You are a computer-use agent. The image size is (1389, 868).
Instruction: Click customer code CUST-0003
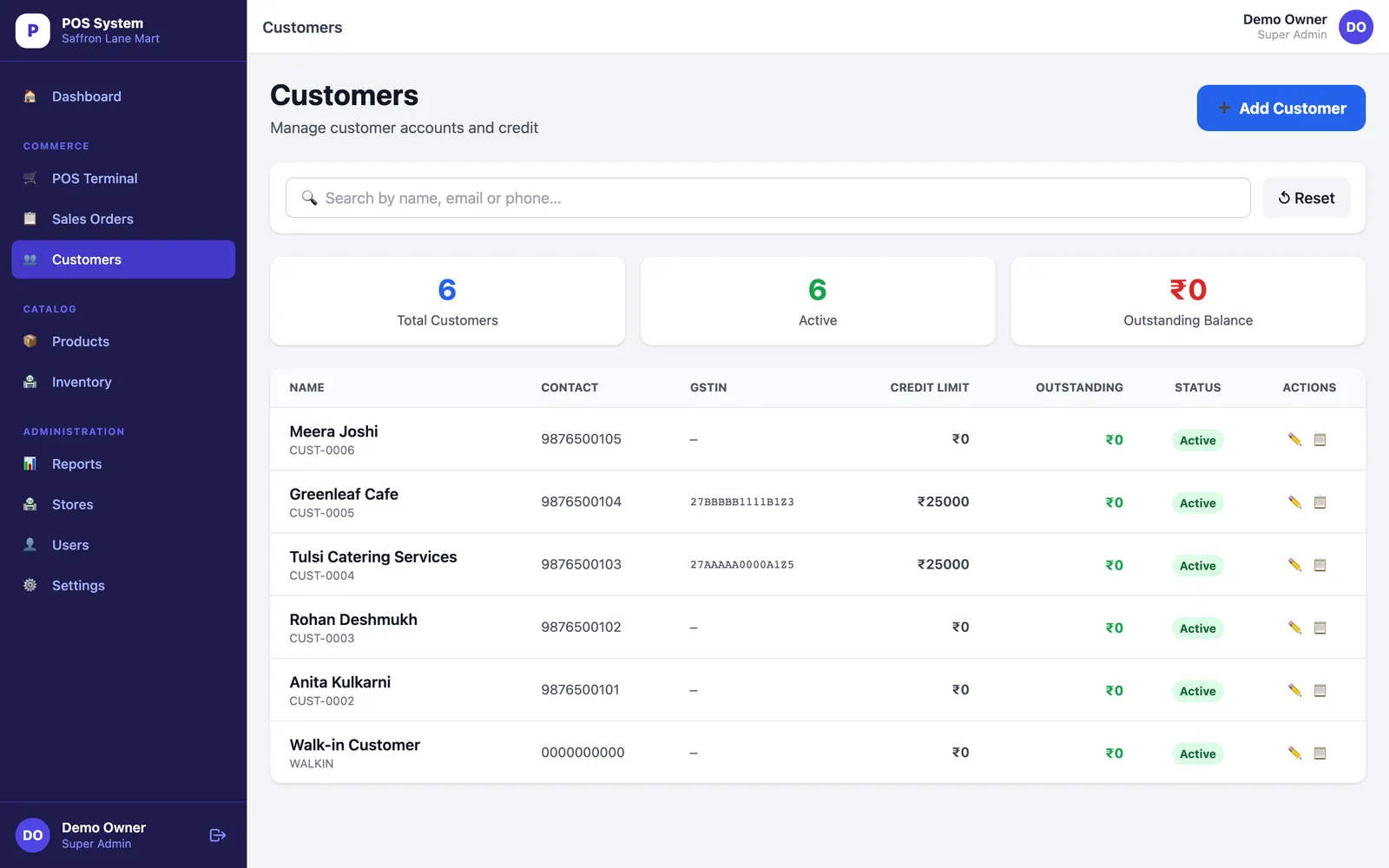point(322,638)
